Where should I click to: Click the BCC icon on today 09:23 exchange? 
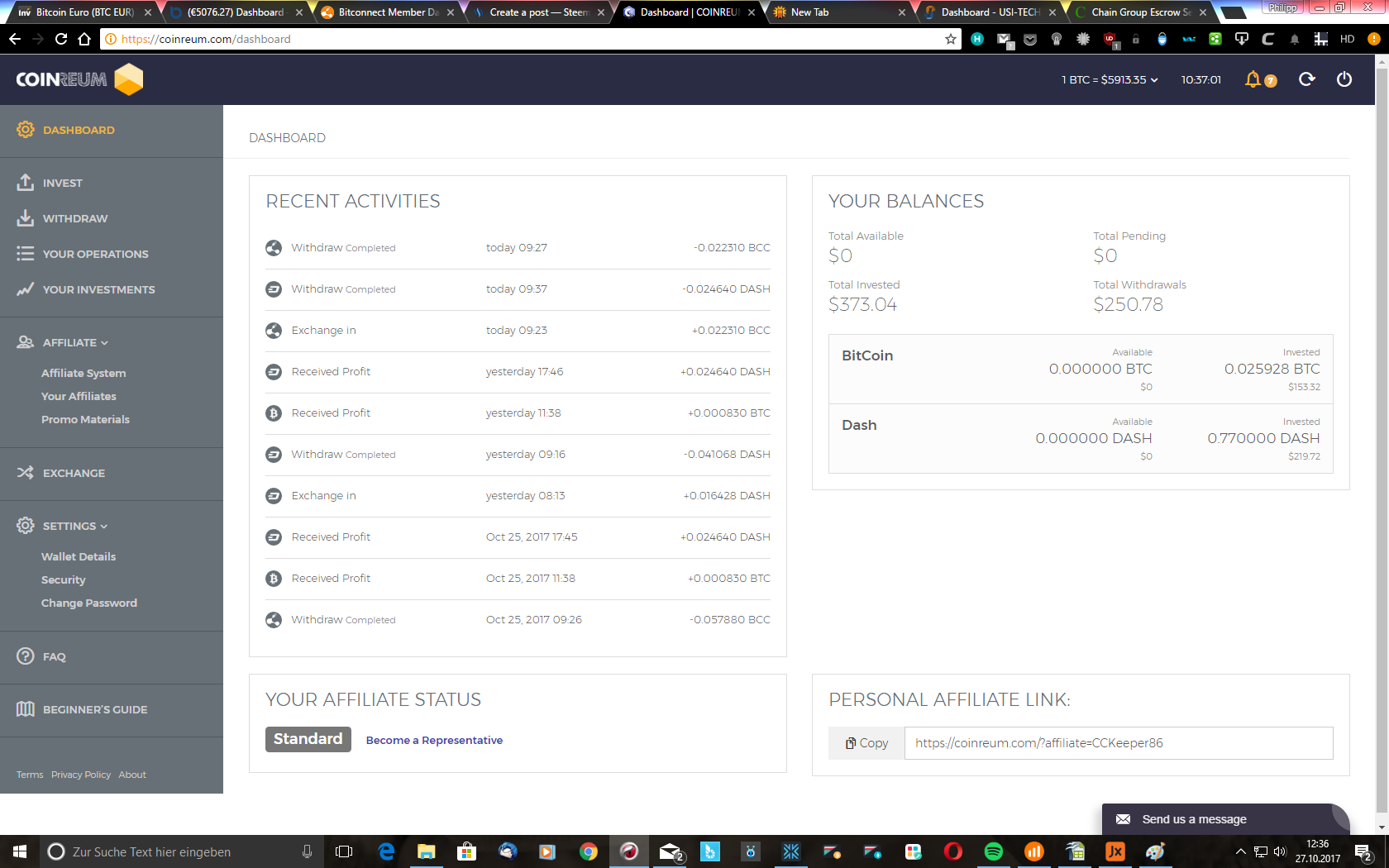(274, 331)
